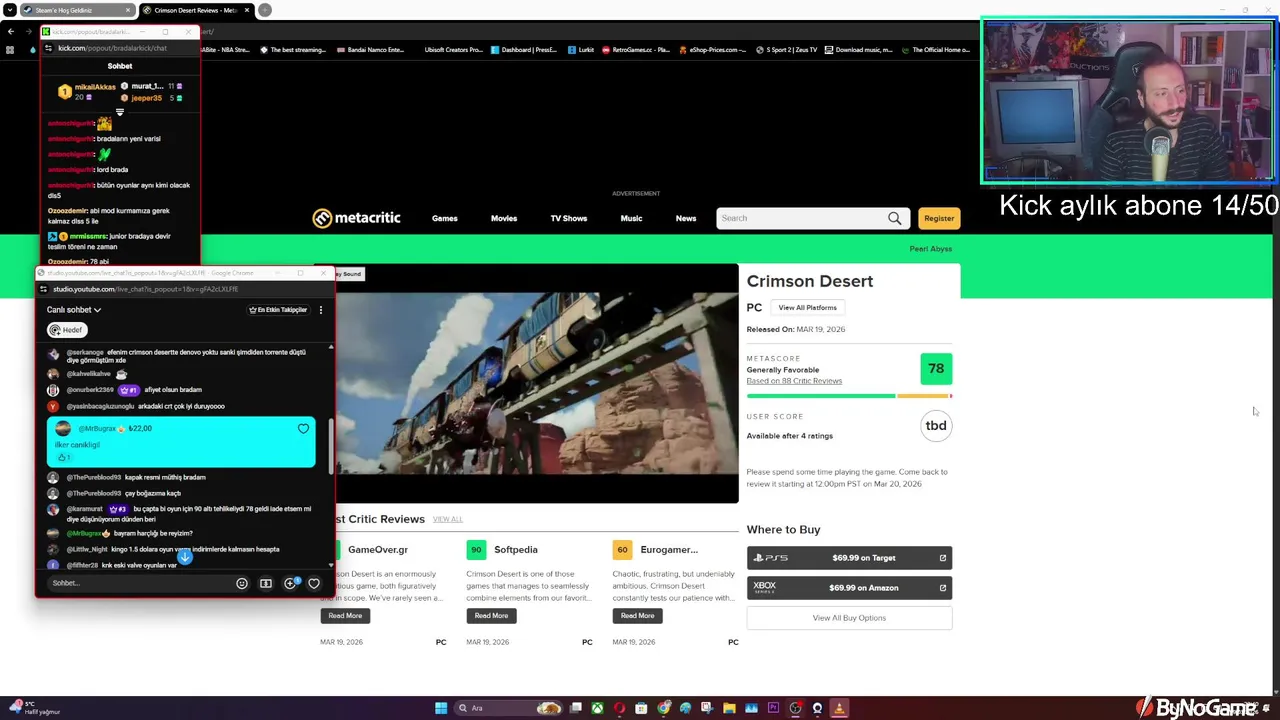Click the browser back arrow
This screenshot has height=720, width=1280.
11,31
